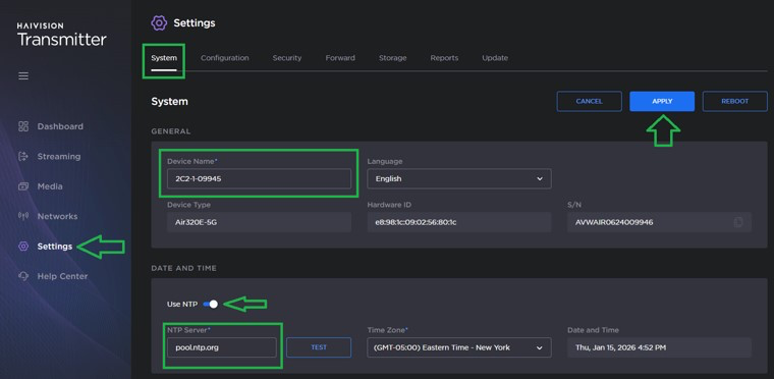Image resolution: width=774 pixels, height=380 pixels.
Task: Click the Device Name input field
Action: [259, 179]
